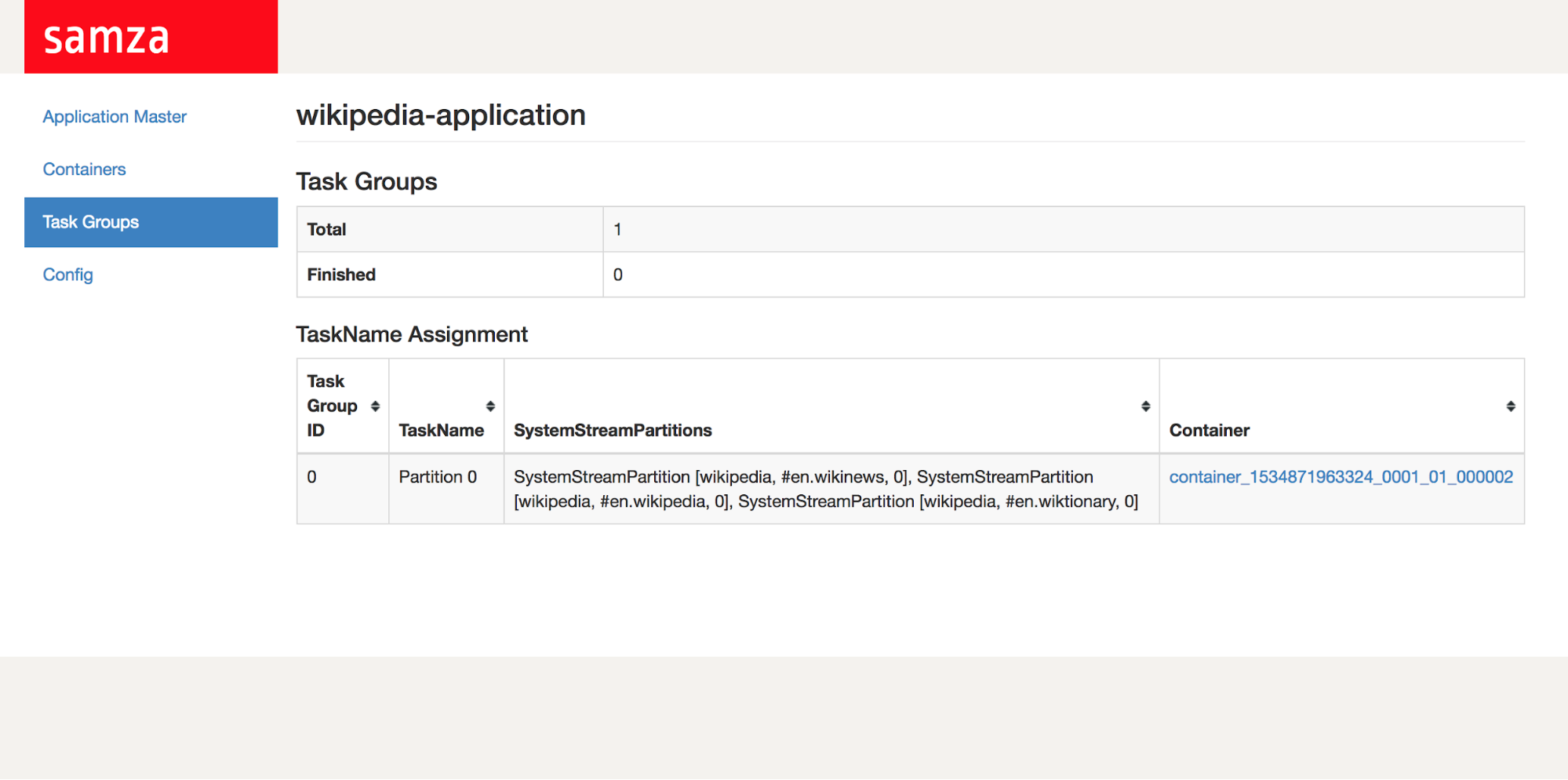Click the Finished row label
Viewport: 1568px width, 780px height.
tap(341, 275)
